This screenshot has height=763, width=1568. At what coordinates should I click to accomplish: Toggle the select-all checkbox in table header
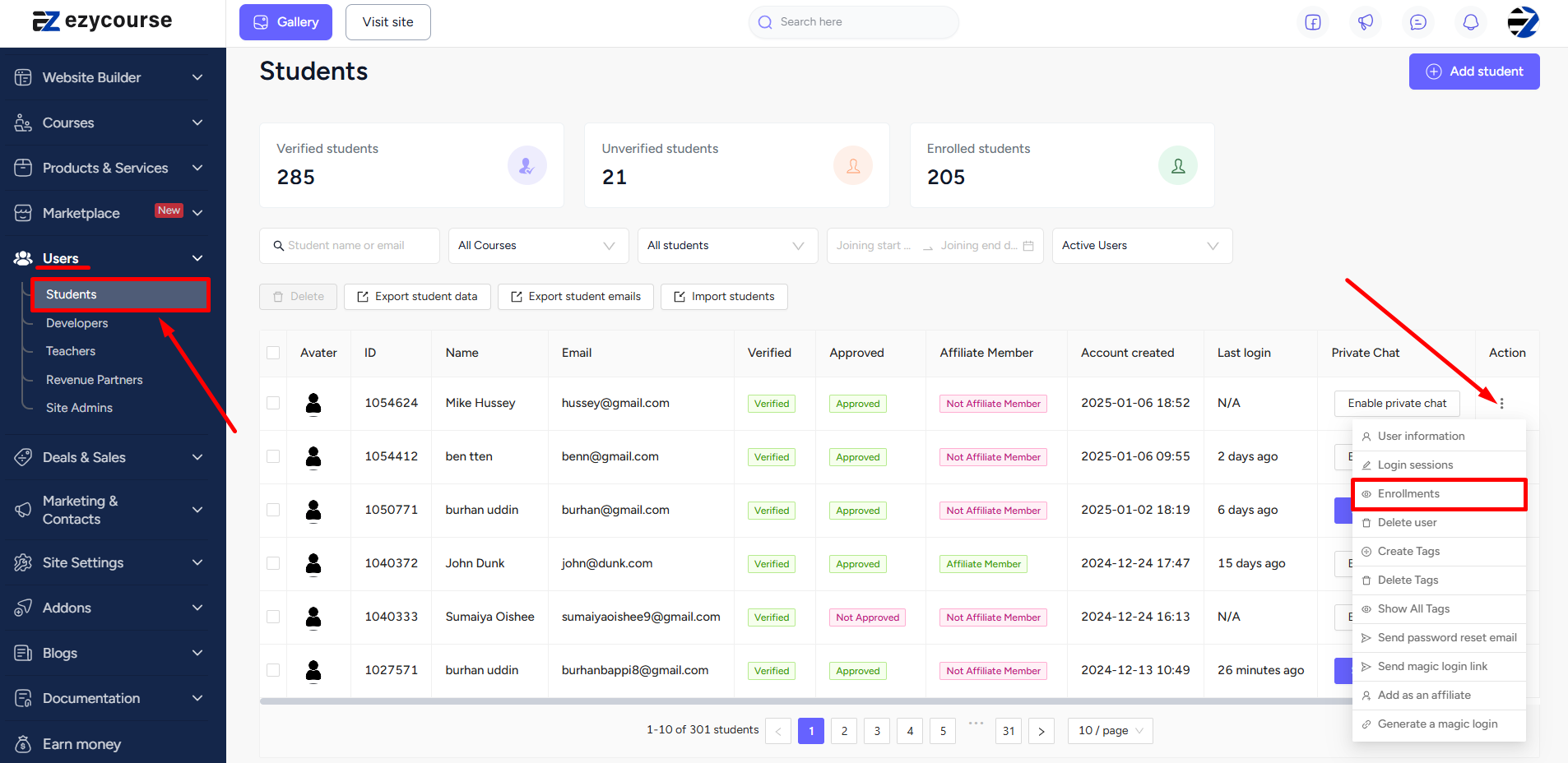[x=273, y=353]
